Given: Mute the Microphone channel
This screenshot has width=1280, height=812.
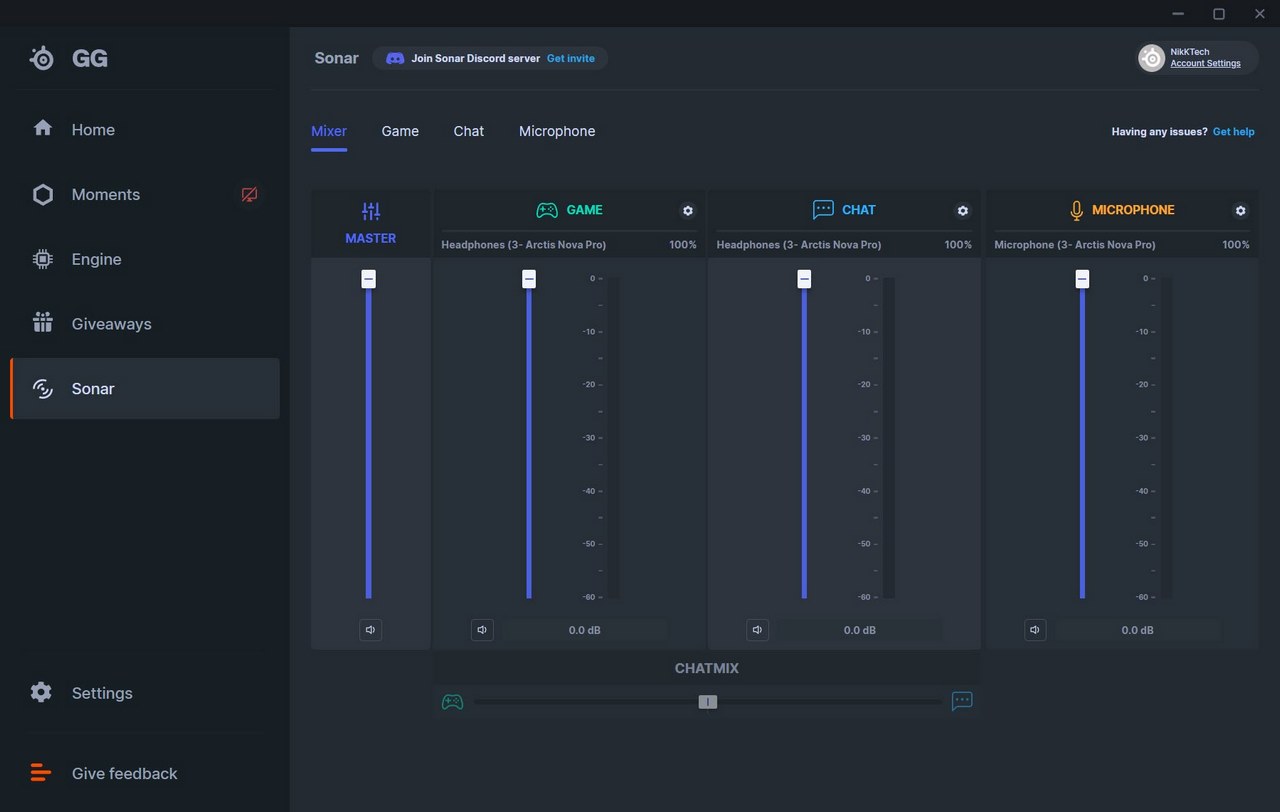Looking at the screenshot, I should coord(1035,630).
